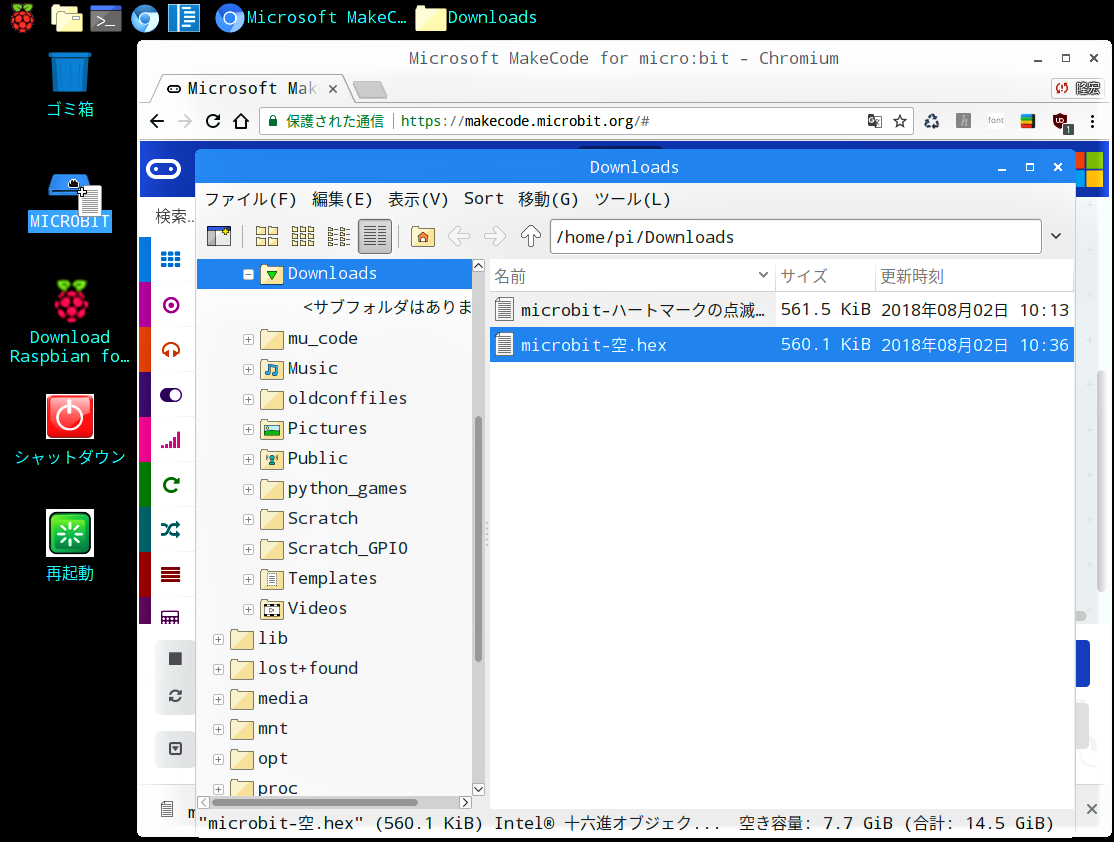Open the Basic blocks grid category in MakeCode
The height and width of the screenshot is (842, 1114).
(x=171, y=259)
